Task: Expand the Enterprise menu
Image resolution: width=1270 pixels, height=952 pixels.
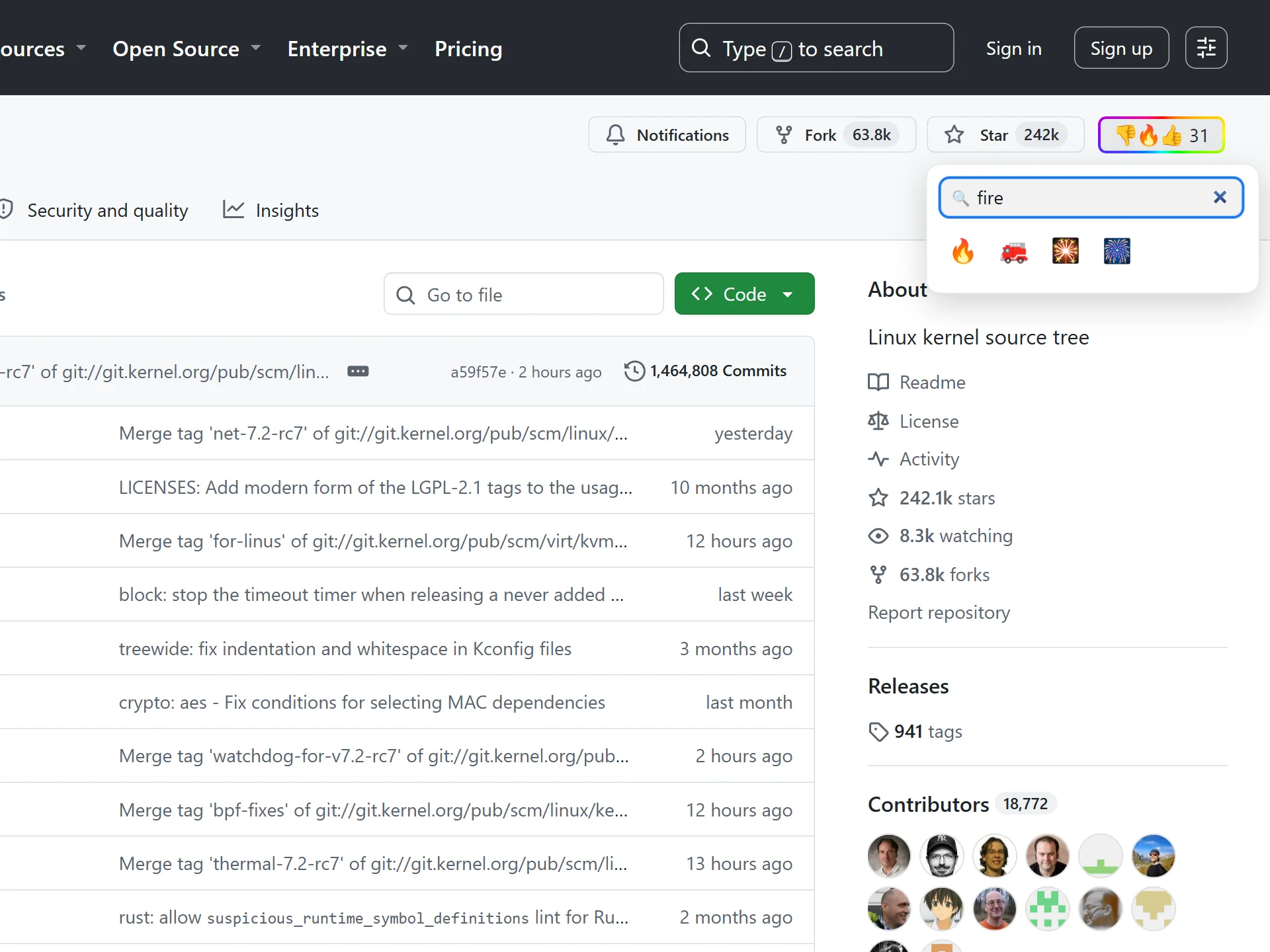Action: (347, 48)
